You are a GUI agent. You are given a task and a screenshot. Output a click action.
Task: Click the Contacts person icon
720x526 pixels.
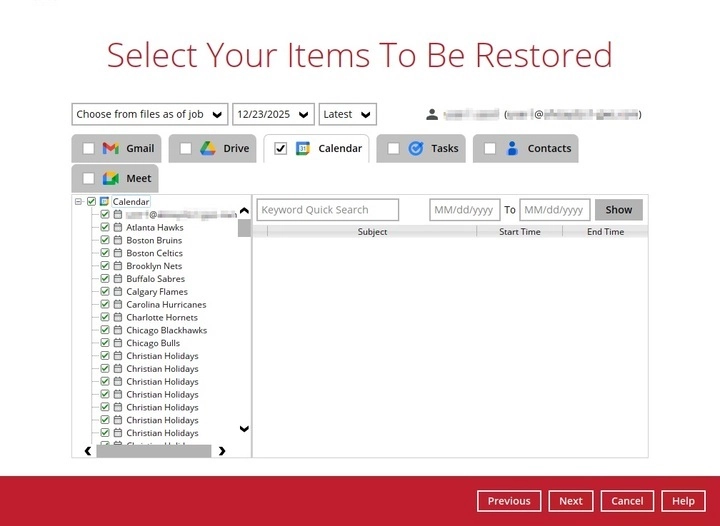point(512,148)
